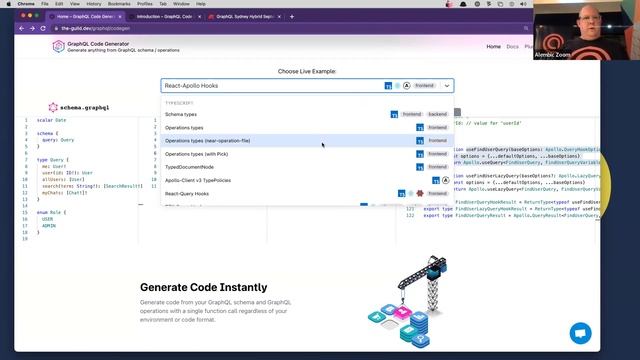Go forward in browser history
This screenshot has width=640, height=360.
pos(32,29)
